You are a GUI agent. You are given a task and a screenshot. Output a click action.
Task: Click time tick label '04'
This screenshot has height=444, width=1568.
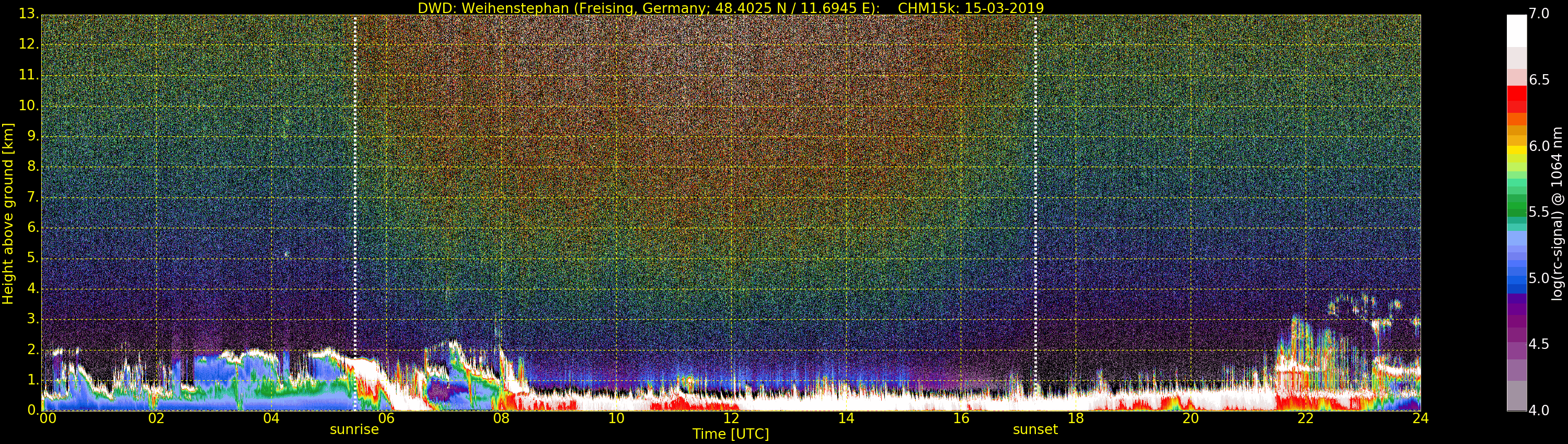click(x=271, y=418)
